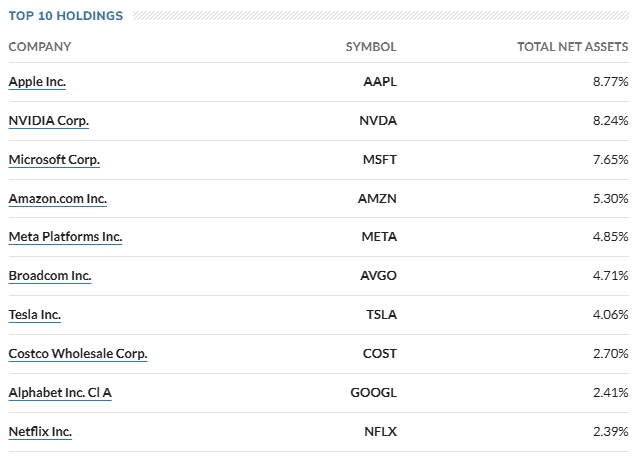Open the Alphabet Inc. Cl A link
Screen dimensions: 639x456
(60, 392)
